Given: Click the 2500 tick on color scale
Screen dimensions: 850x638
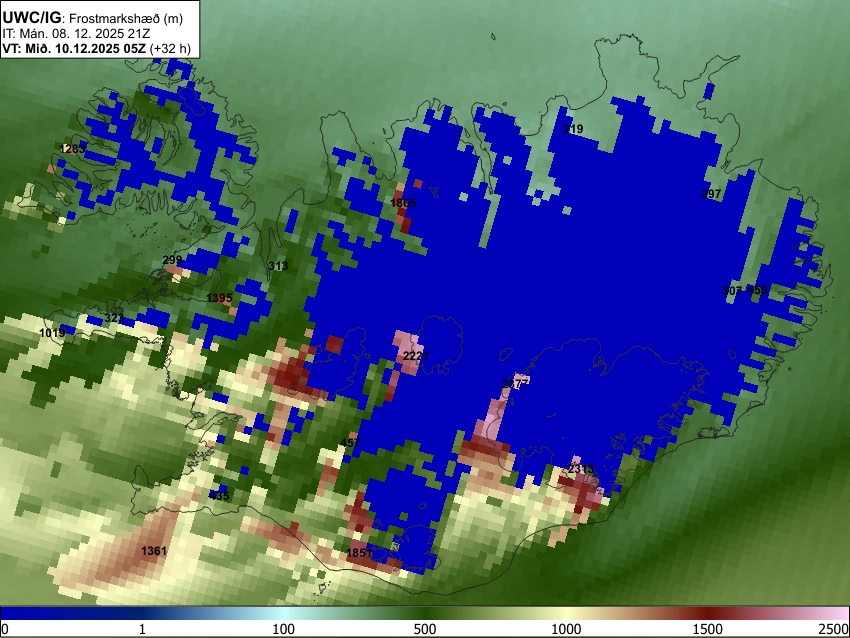Looking at the screenshot, I should click(x=834, y=629).
